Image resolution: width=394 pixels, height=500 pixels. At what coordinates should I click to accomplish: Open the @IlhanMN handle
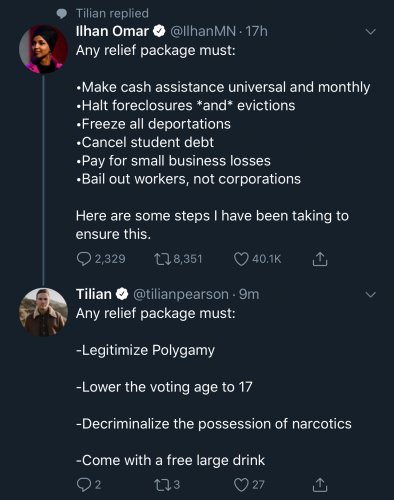[x=203, y=31]
